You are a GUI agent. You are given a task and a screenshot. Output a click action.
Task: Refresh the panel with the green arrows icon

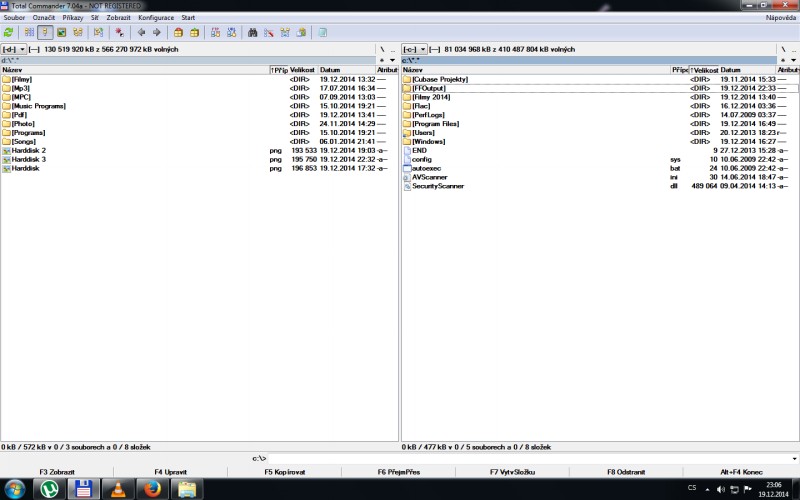tap(8, 33)
